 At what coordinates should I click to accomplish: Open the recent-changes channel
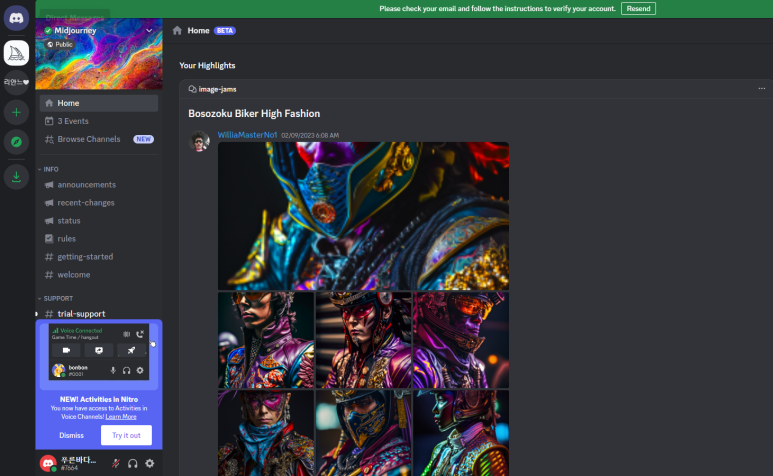tap(99, 203)
